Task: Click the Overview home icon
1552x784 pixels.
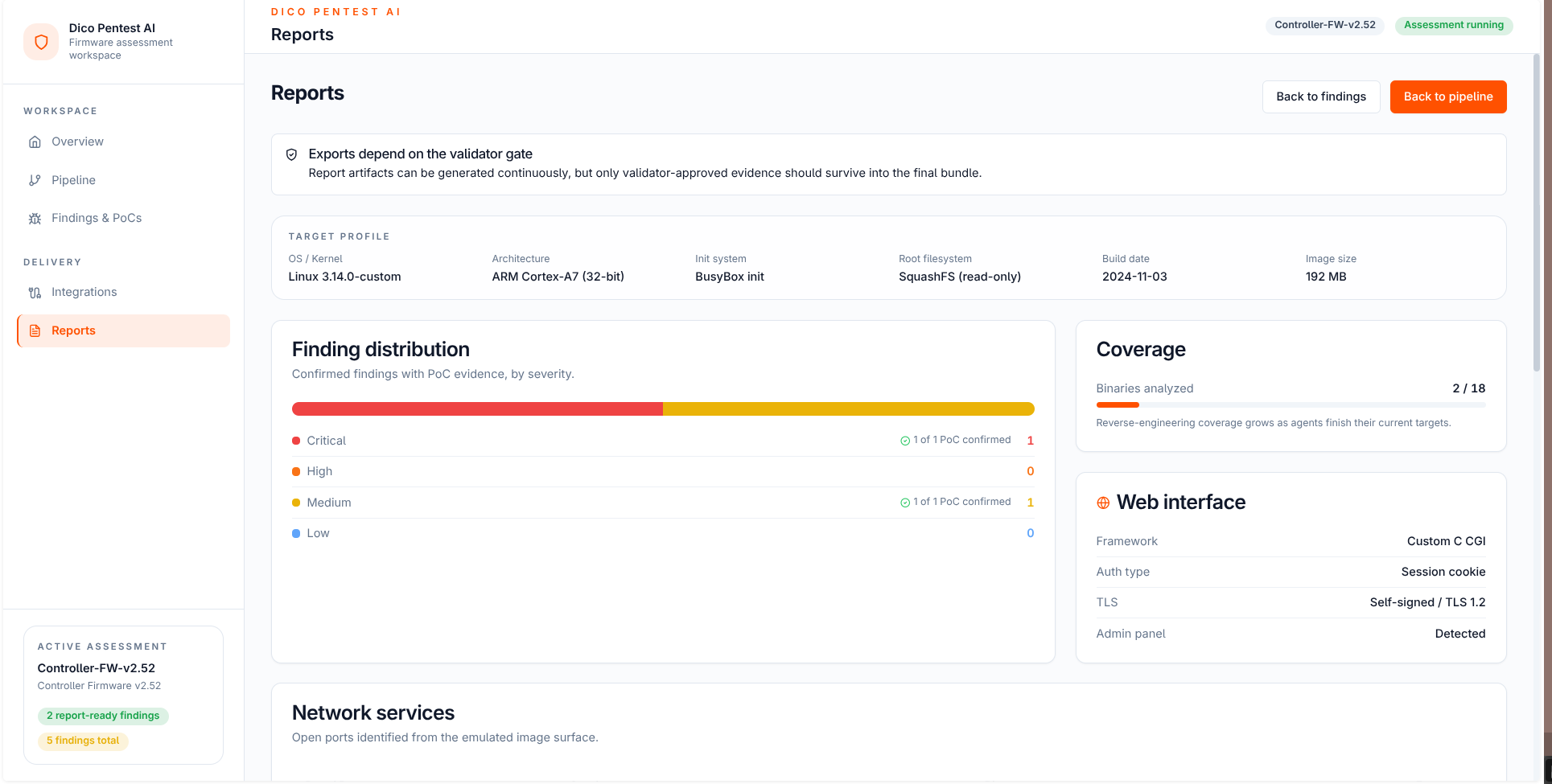Action: tap(35, 142)
